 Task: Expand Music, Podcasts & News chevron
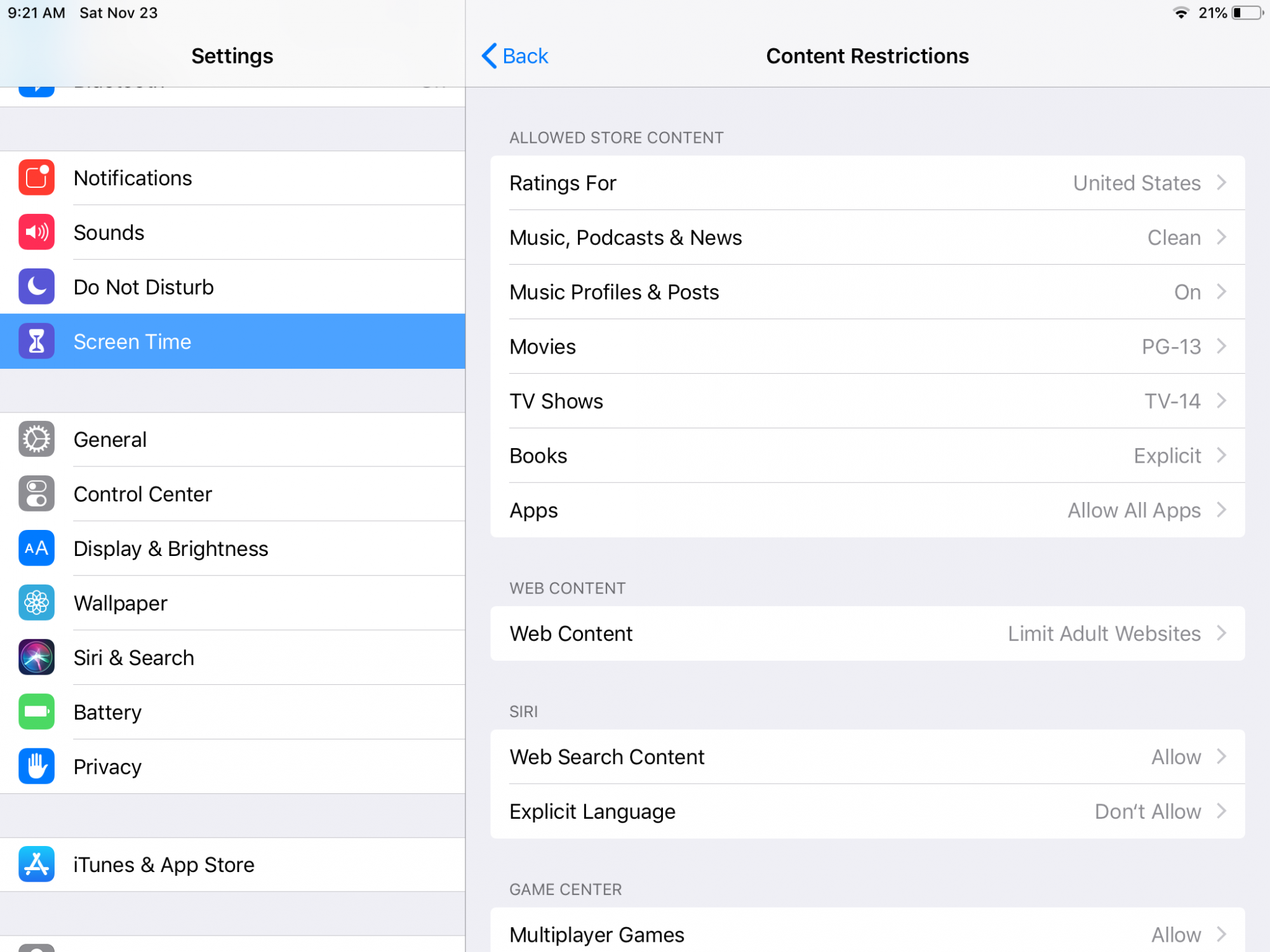click(1221, 237)
